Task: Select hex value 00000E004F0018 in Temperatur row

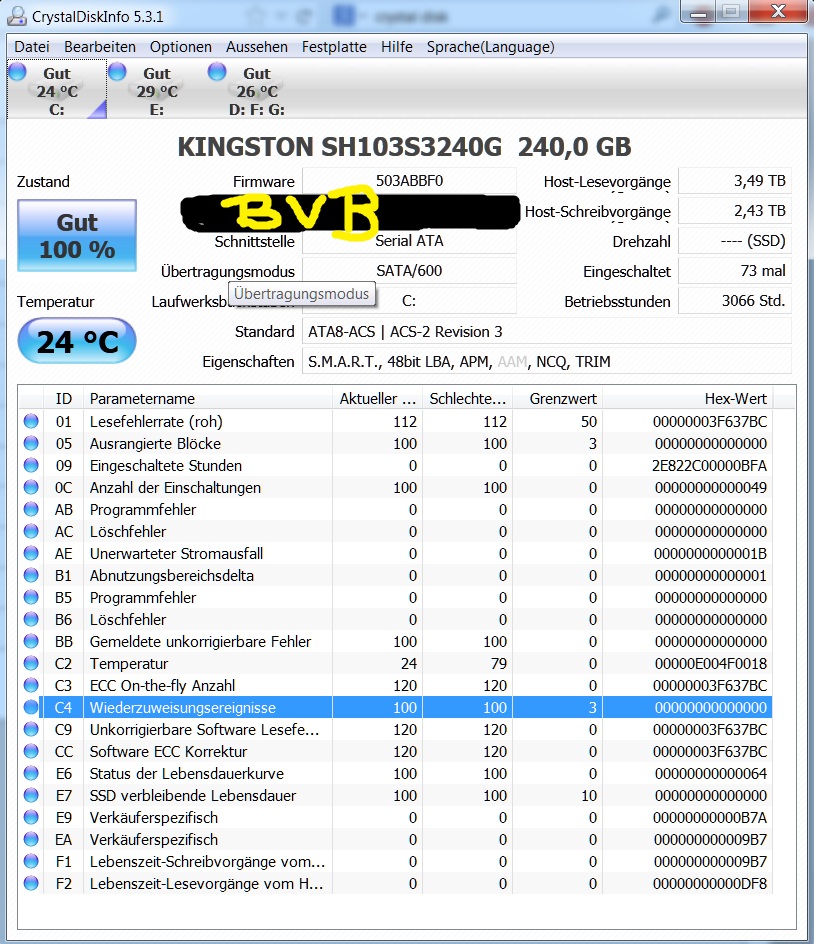Action: pyautogui.click(x=710, y=663)
